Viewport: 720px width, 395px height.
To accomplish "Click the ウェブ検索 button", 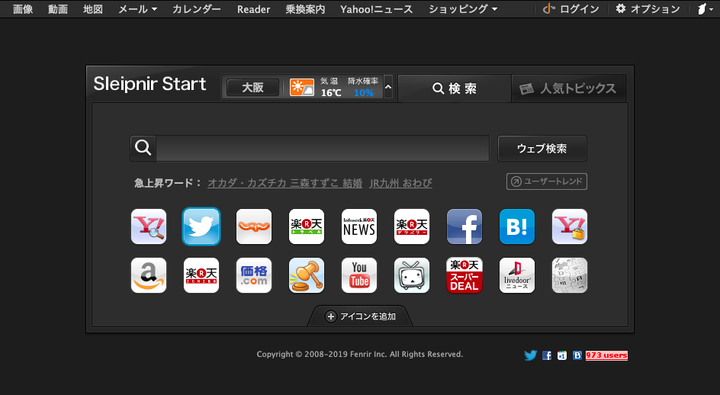I will (x=542, y=148).
